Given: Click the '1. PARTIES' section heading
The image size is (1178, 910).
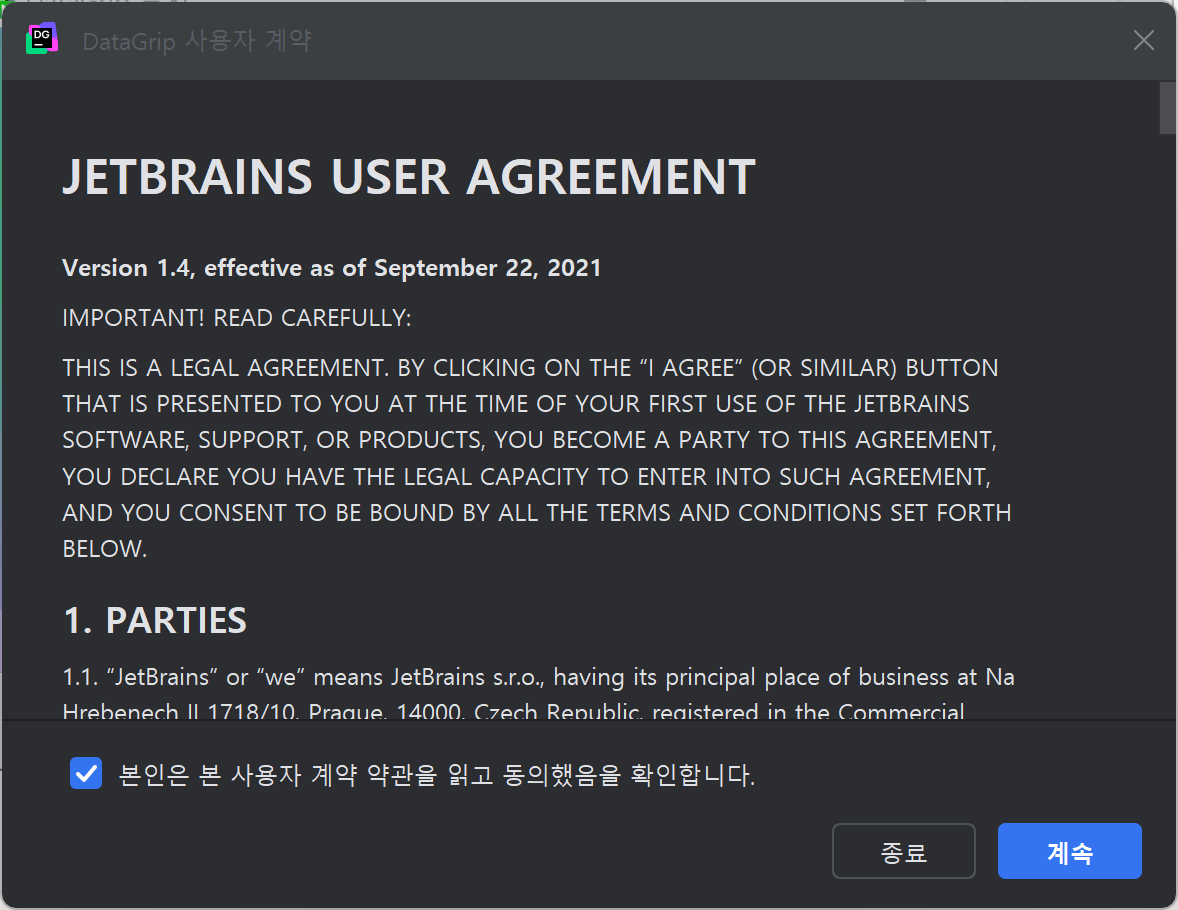Looking at the screenshot, I should click(x=155, y=621).
